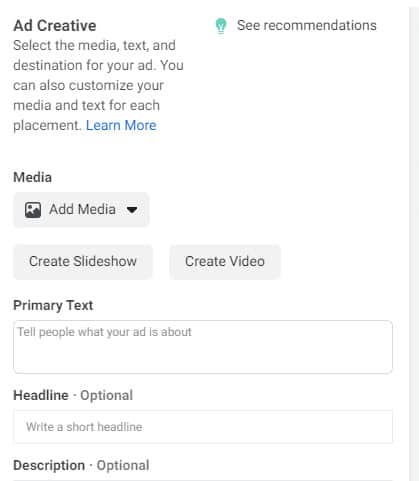Follow the Learn More link
The image size is (419, 481).
pos(121,125)
